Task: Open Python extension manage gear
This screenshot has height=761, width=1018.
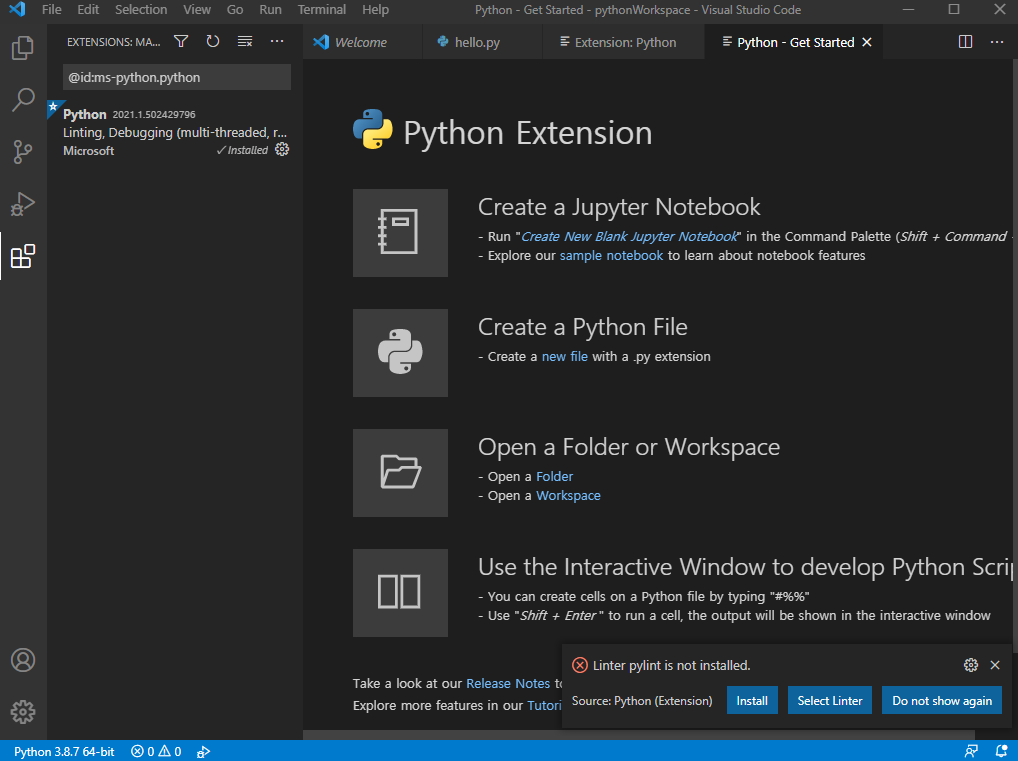Action: pos(282,149)
